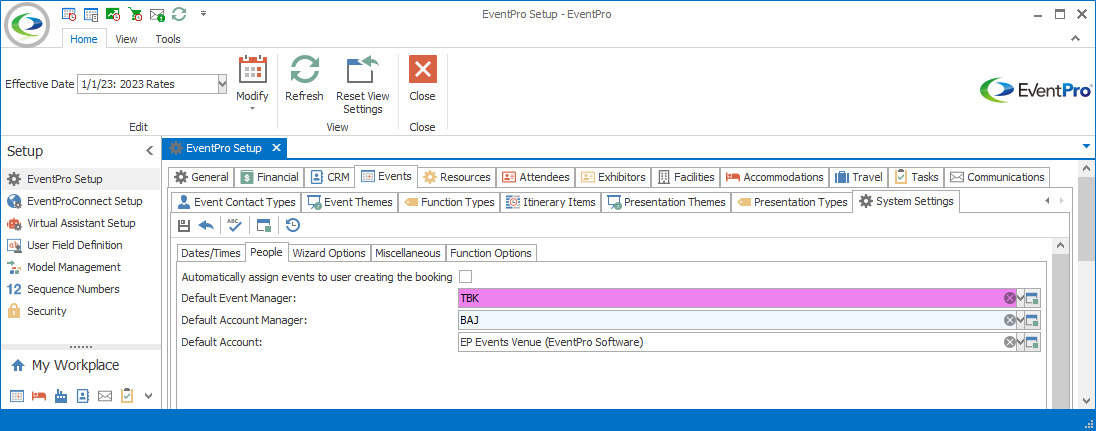Open the Tasks setup tab

click(917, 177)
